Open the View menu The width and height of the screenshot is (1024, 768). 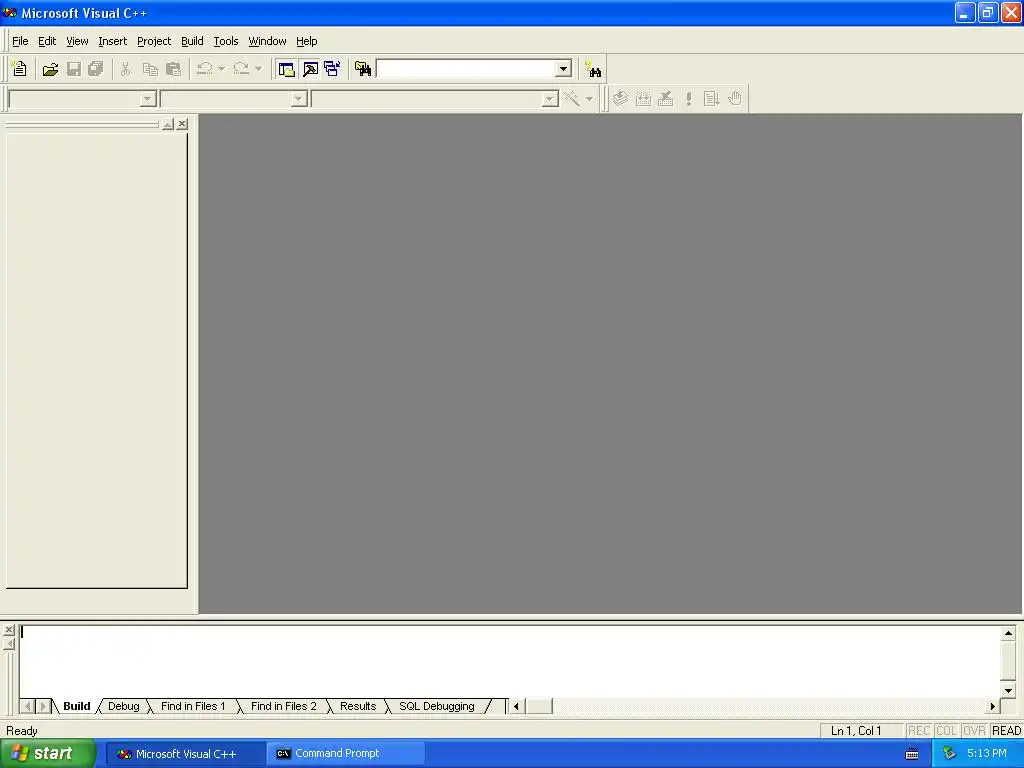pyautogui.click(x=77, y=41)
